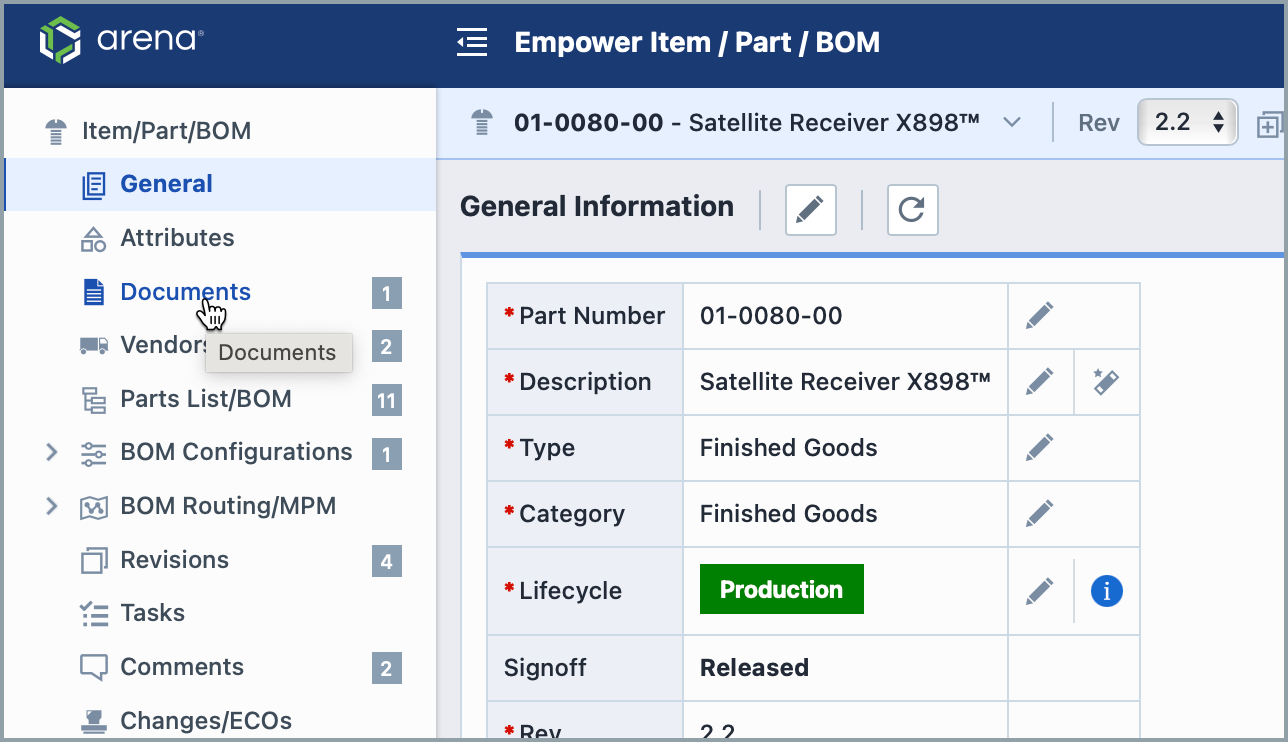Open the Attributes section
This screenshot has height=742, width=1288.
177,238
